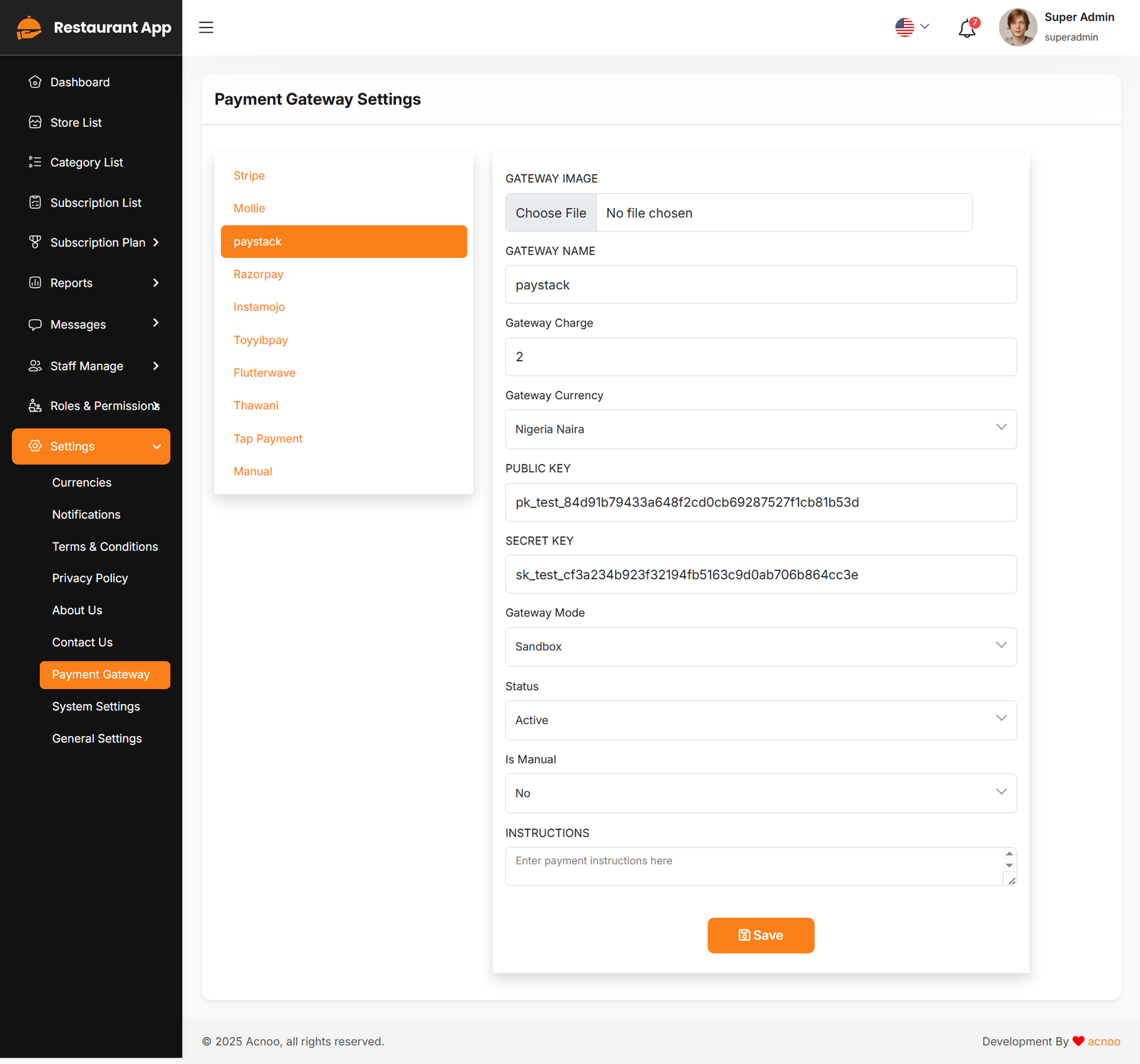This screenshot has width=1140, height=1064.
Task: Open System Settings in sidebar
Action: (96, 706)
